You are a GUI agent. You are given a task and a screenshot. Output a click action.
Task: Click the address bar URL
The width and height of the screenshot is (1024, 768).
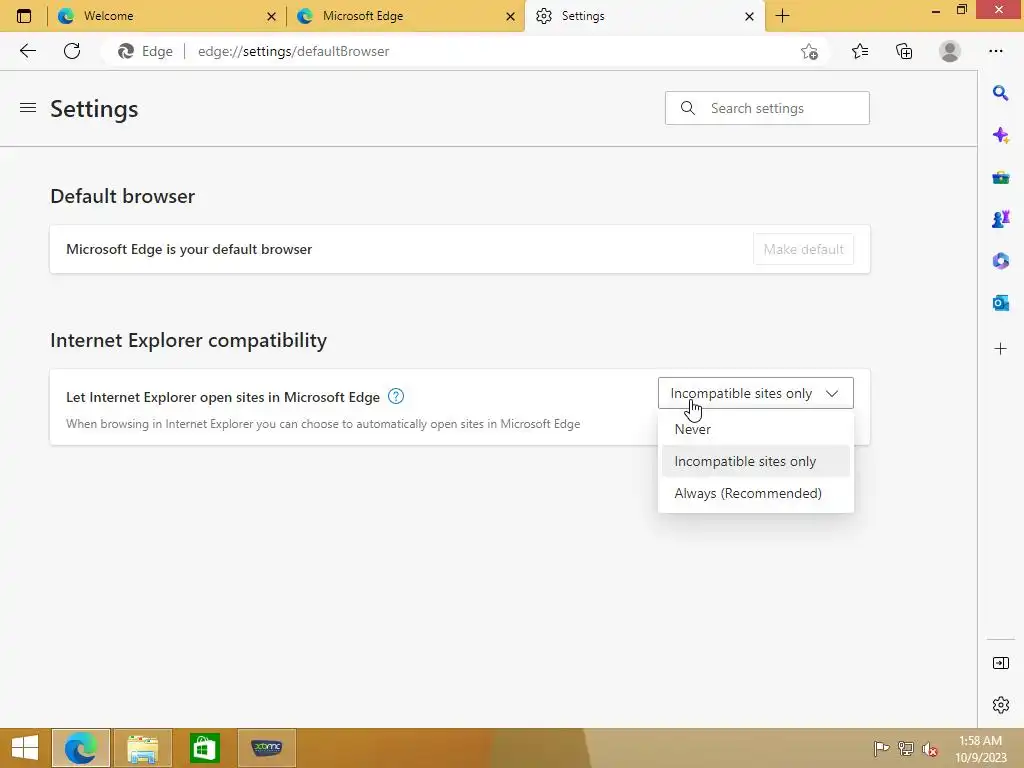[293, 51]
